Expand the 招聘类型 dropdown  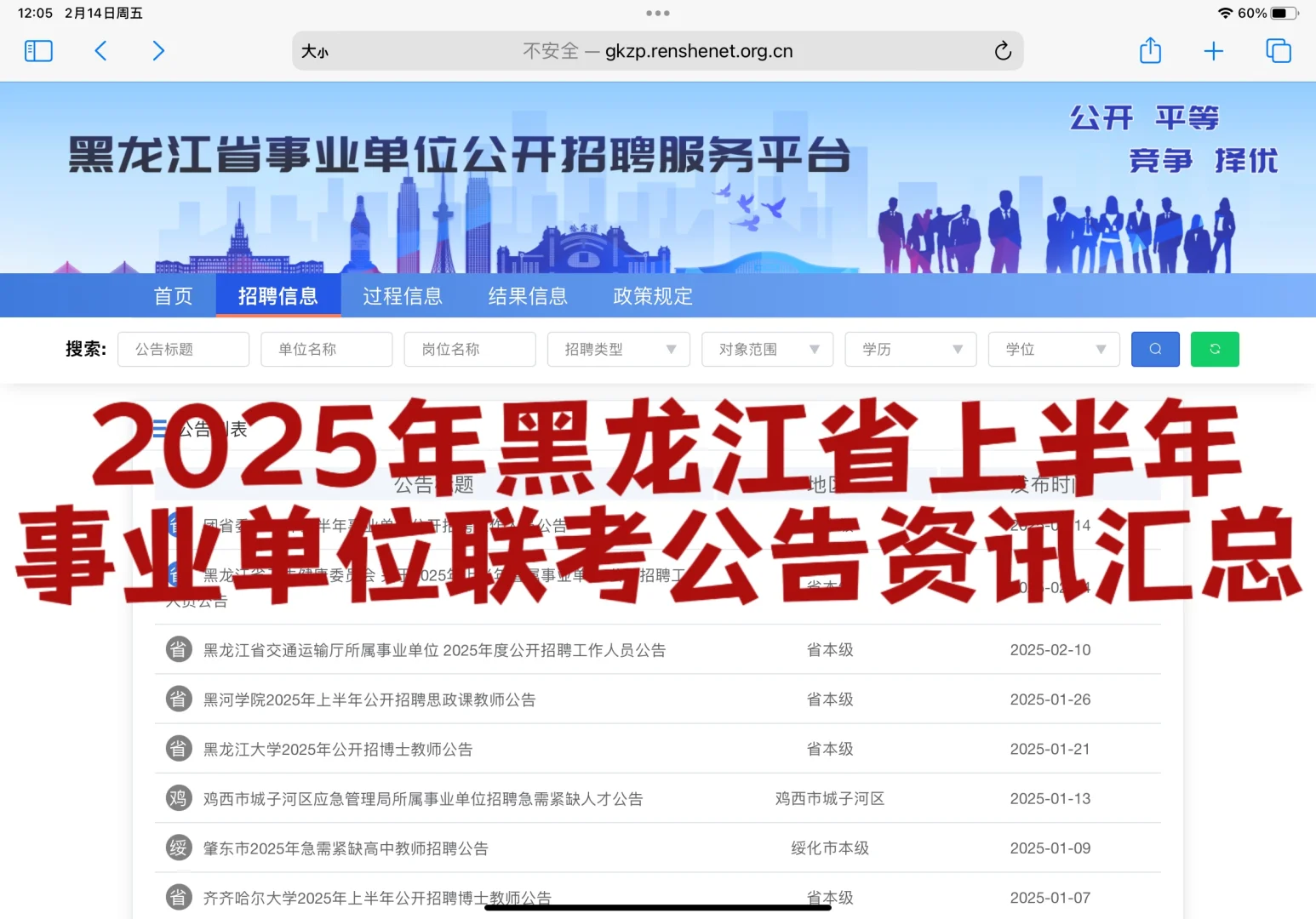[618, 349]
